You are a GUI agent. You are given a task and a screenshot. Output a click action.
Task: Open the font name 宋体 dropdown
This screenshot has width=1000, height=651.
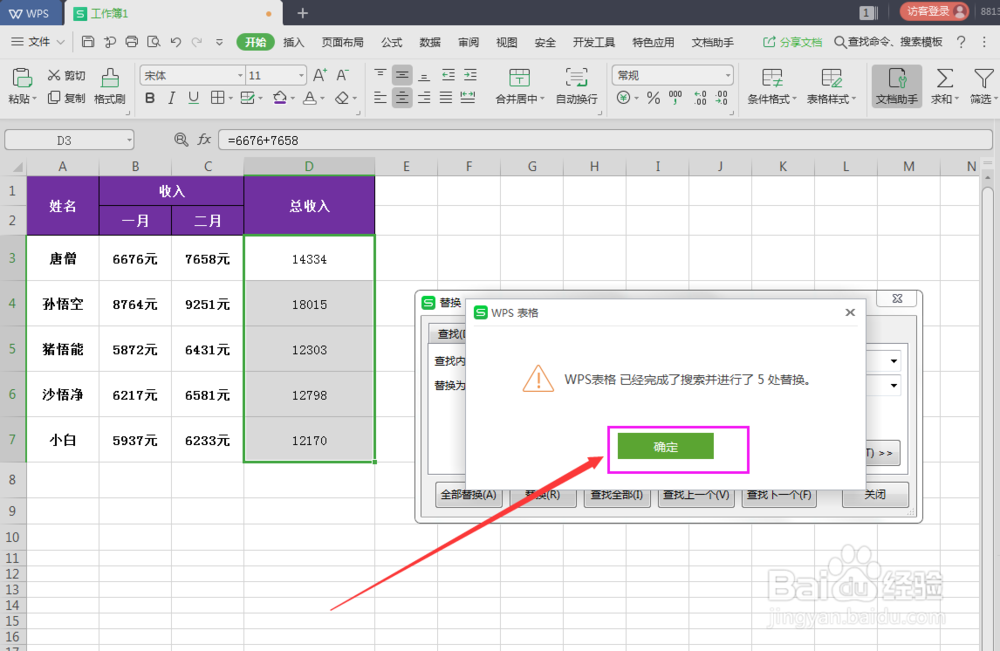pos(240,75)
